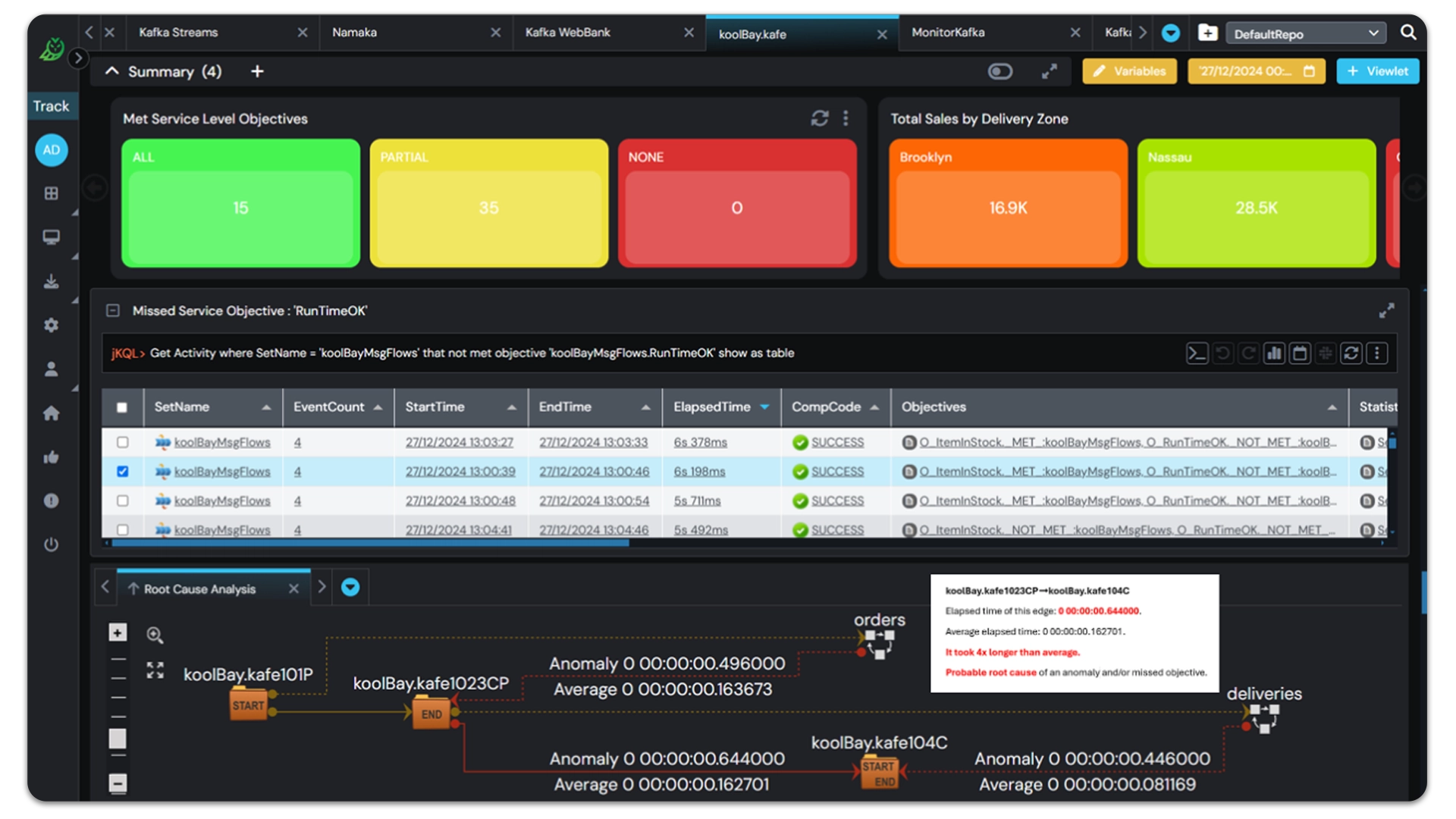Switch to the MonitorKafka tab
Image resolution: width=1456 pixels, height=819 pixels.
coord(948,33)
